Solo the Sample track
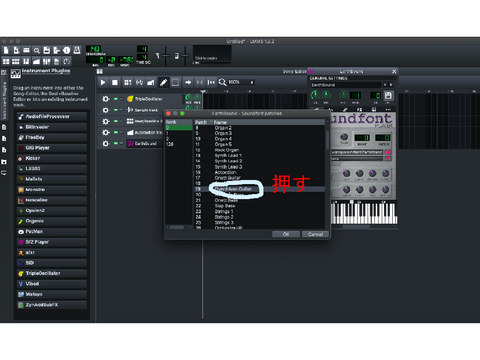This screenshot has width=480, height=360. pos(121,110)
